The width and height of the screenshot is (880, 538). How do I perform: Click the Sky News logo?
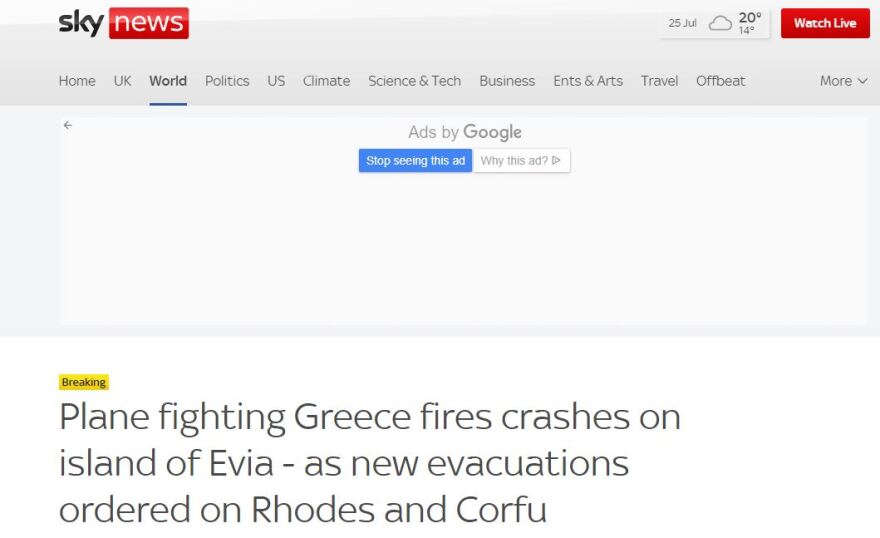[x=123, y=23]
